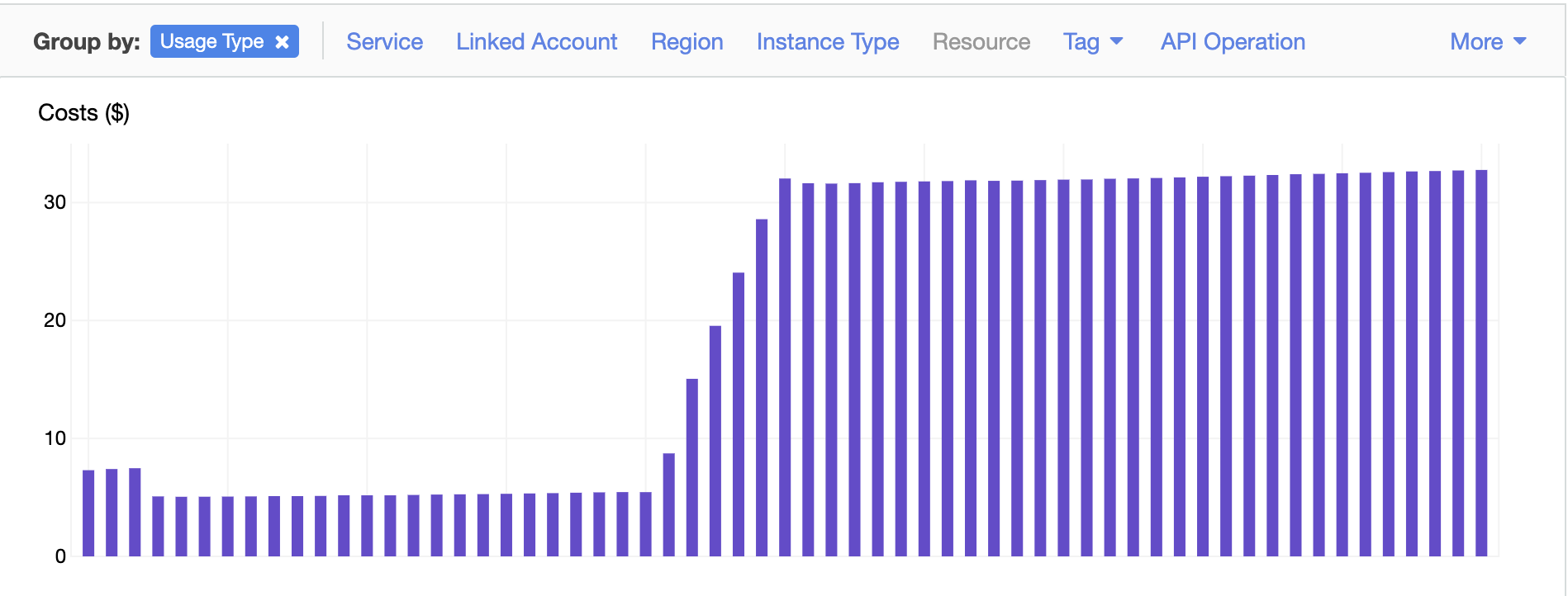The image size is (1568, 596).
Task: Open the Tag dropdown
Action: (x=1093, y=42)
